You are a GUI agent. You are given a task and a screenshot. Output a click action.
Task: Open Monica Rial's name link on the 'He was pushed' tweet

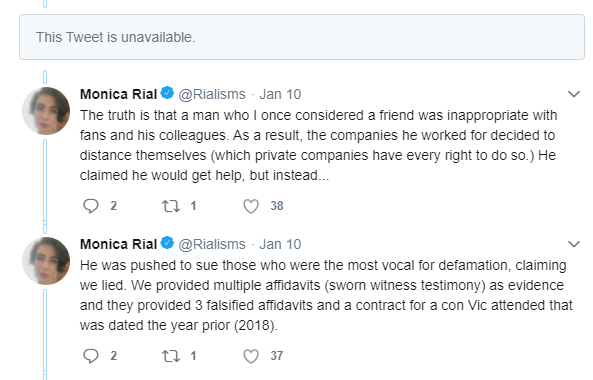pyautogui.click(x=118, y=244)
